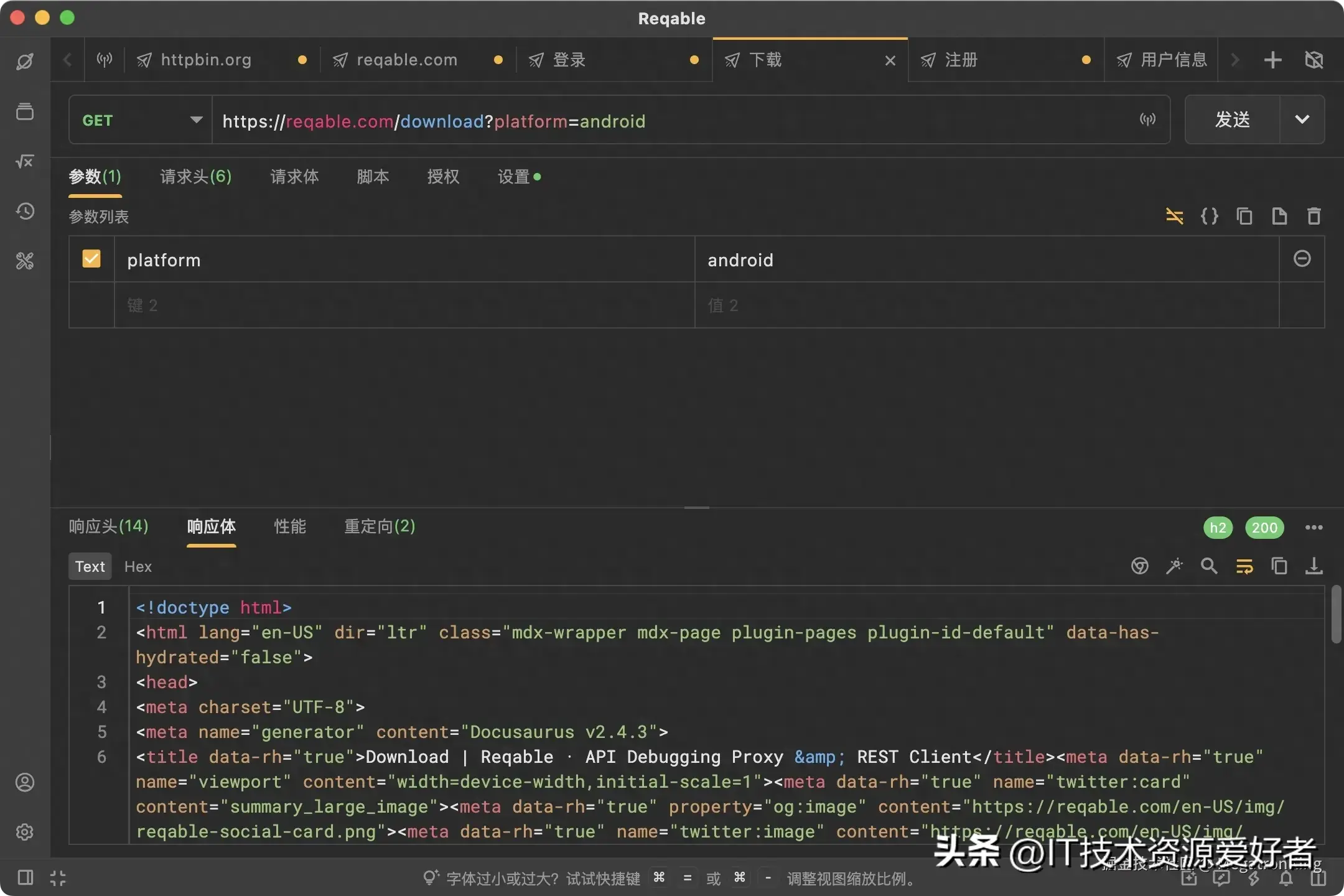Go to previous tabs with left chevron
Screen dimensions: 1344x896
(68, 60)
